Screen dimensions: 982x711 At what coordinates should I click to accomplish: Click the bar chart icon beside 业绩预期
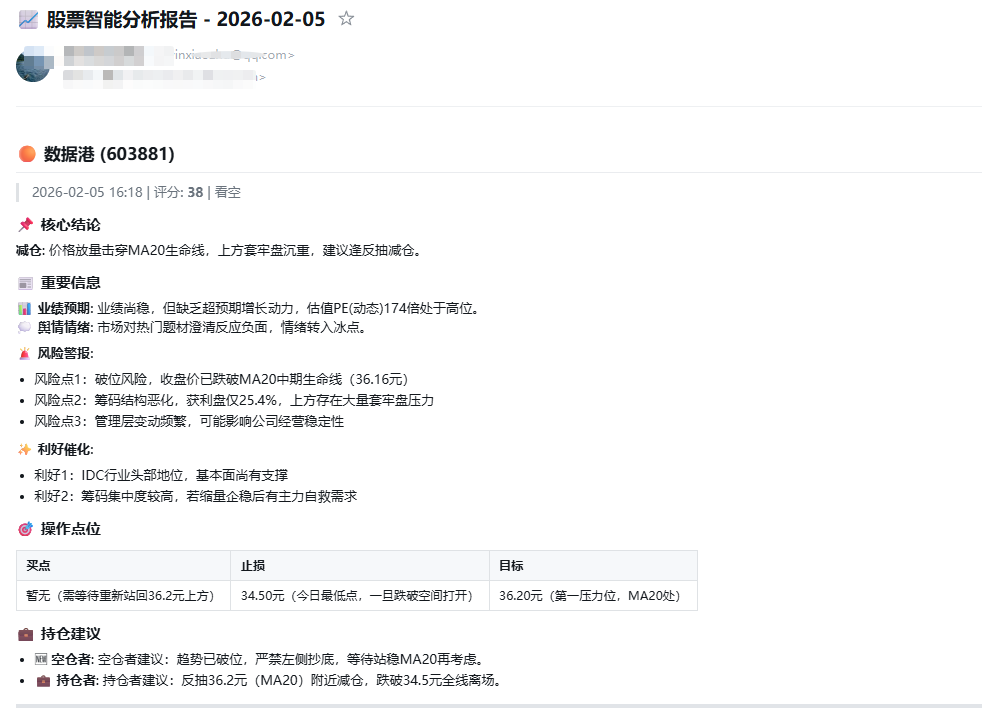(24, 308)
